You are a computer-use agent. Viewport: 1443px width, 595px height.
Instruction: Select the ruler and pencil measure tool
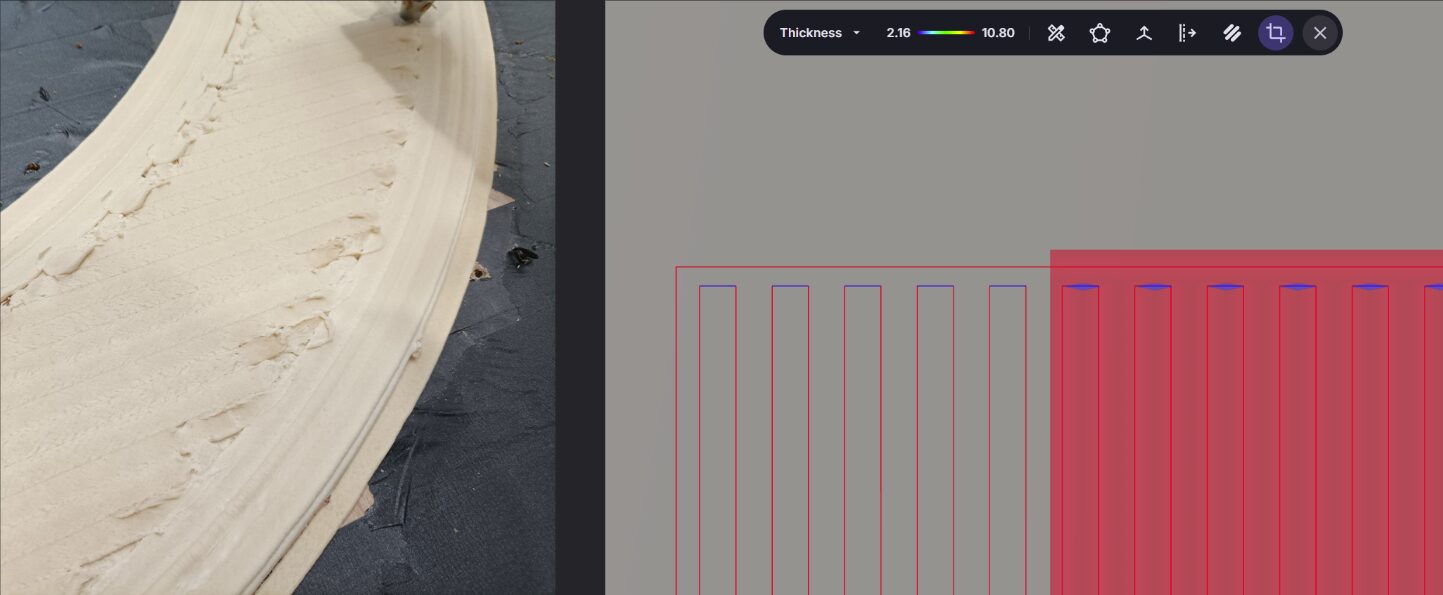point(1056,33)
